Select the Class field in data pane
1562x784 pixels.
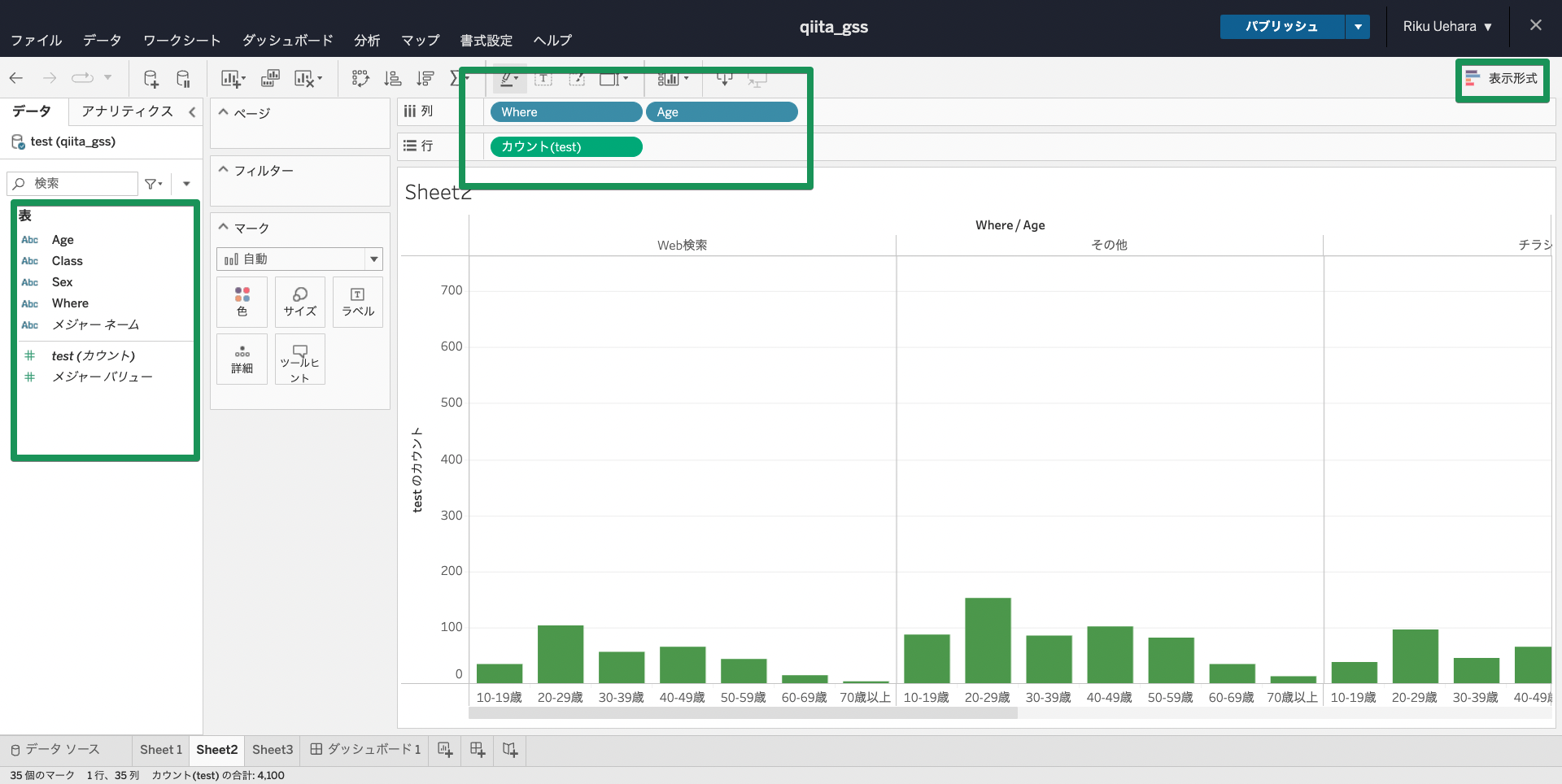point(68,261)
